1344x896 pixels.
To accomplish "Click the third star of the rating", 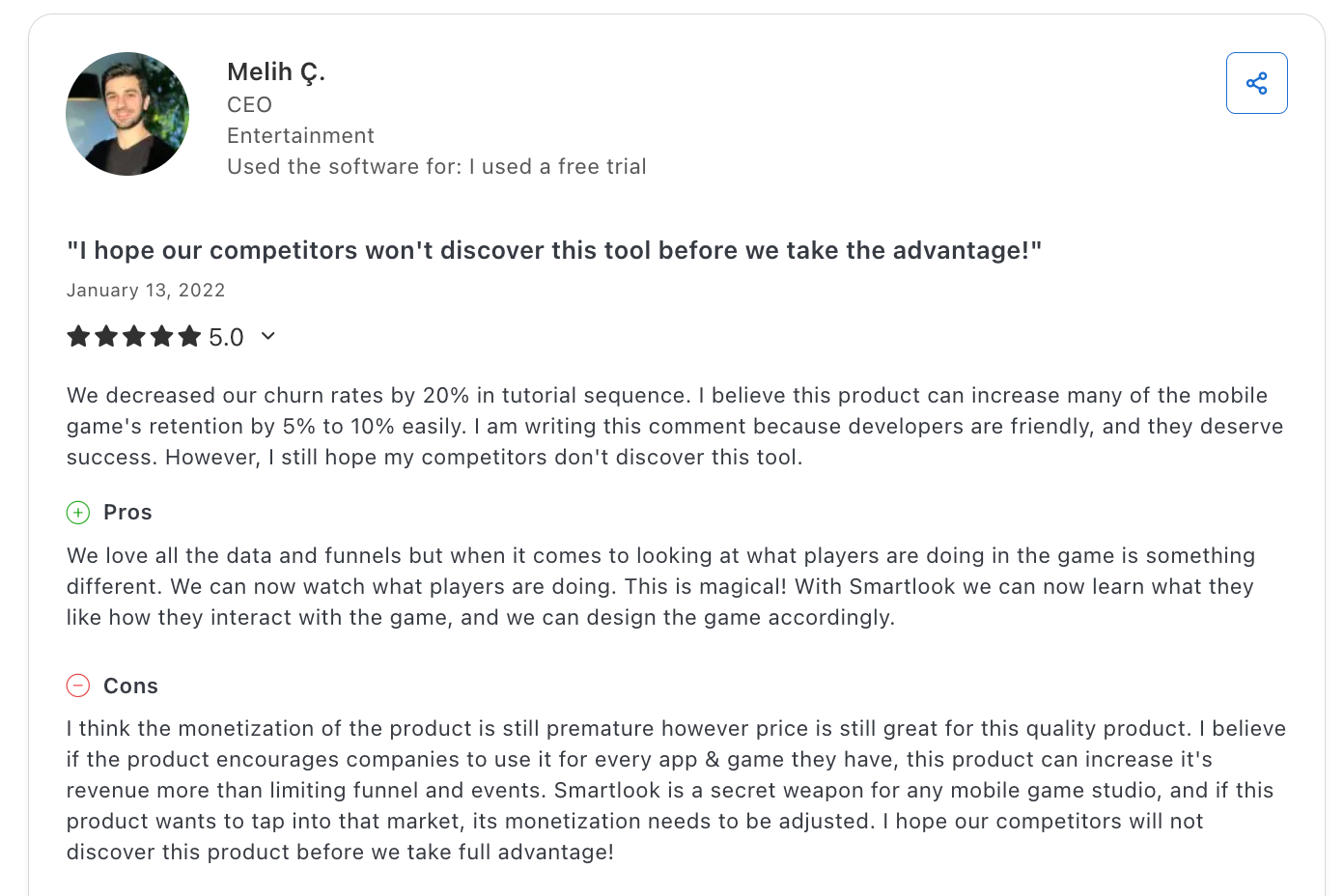I will (134, 336).
